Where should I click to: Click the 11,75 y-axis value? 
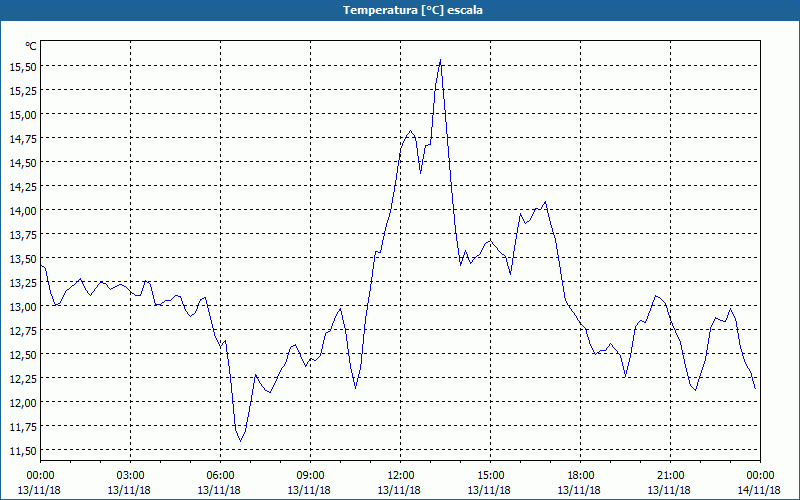click(23, 426)
